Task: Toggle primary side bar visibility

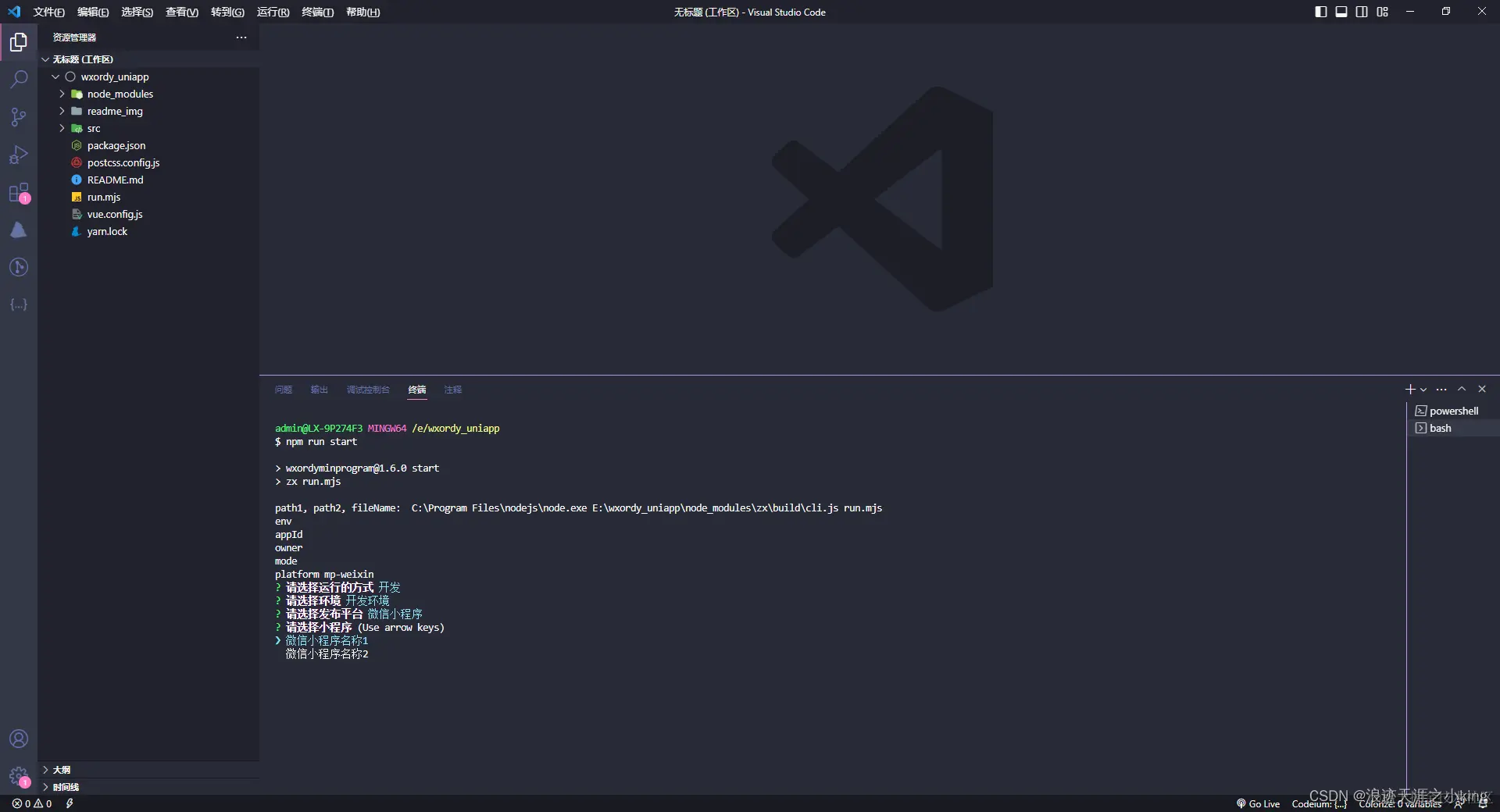Action: tap(1321, 12)
